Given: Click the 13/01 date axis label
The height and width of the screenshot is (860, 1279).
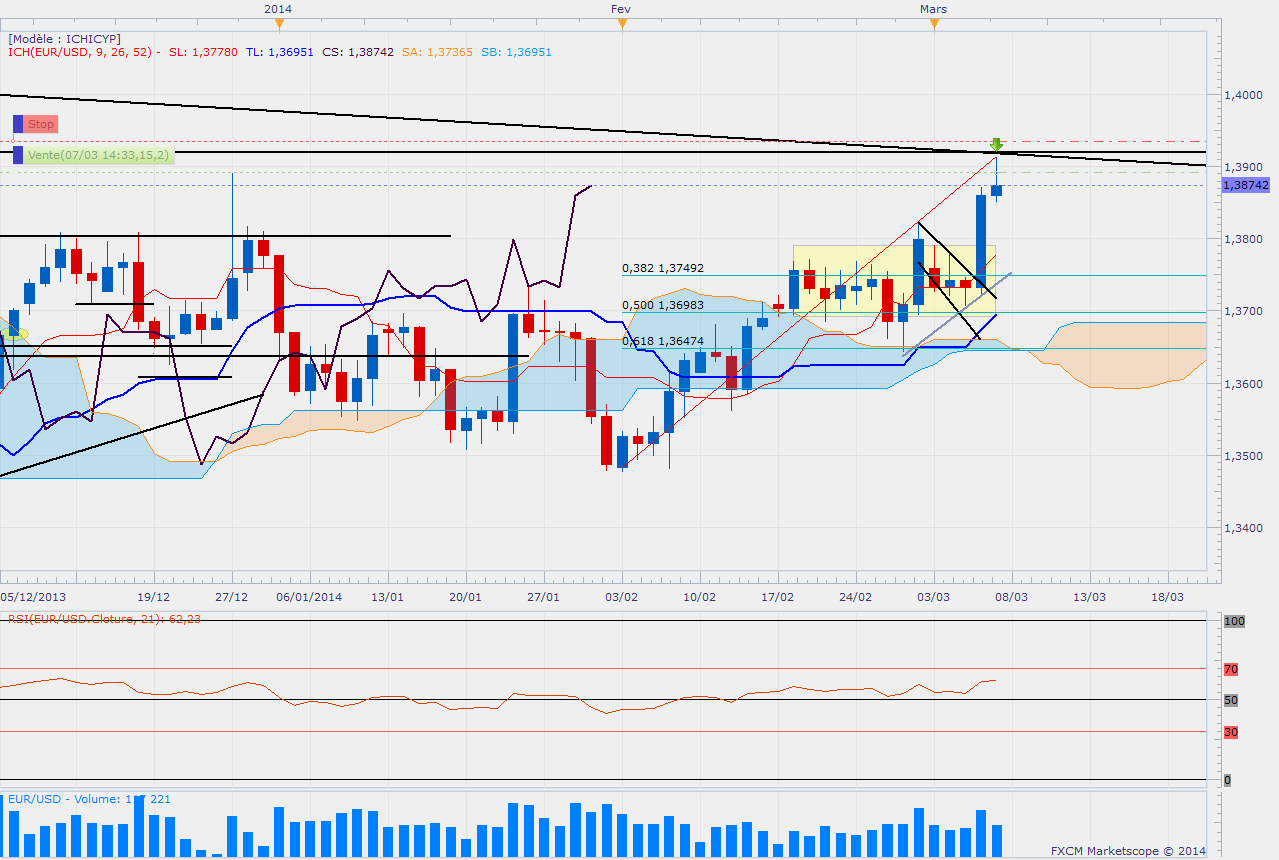Looking at the screenshot, I should point(388,596).
